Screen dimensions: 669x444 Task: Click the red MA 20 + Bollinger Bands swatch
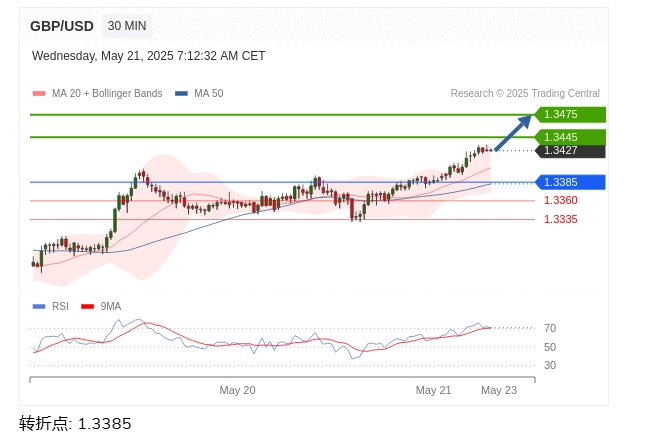[x=39, y=93]
